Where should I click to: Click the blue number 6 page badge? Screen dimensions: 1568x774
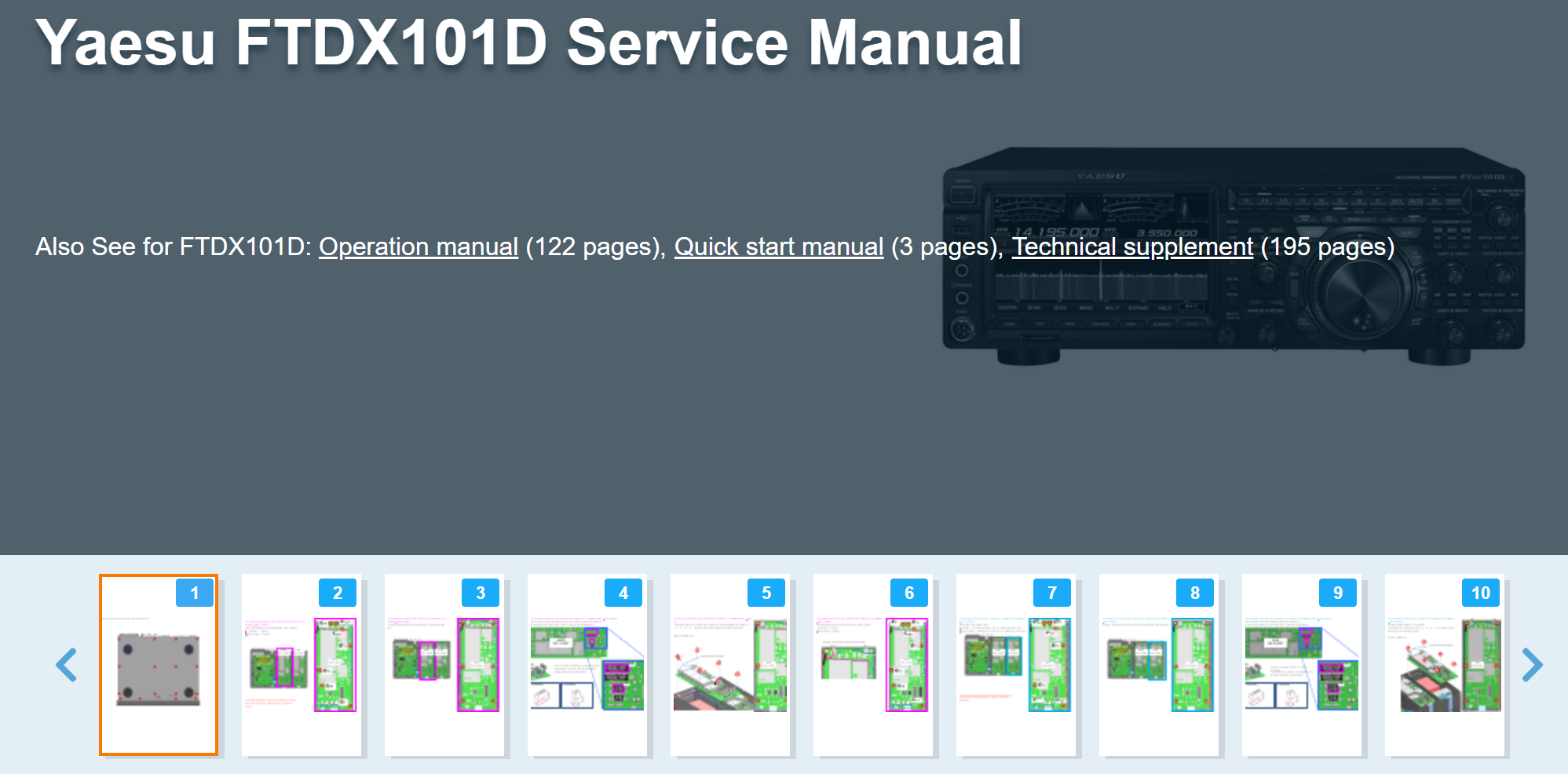pyautogui.click(x=908, y=593)
